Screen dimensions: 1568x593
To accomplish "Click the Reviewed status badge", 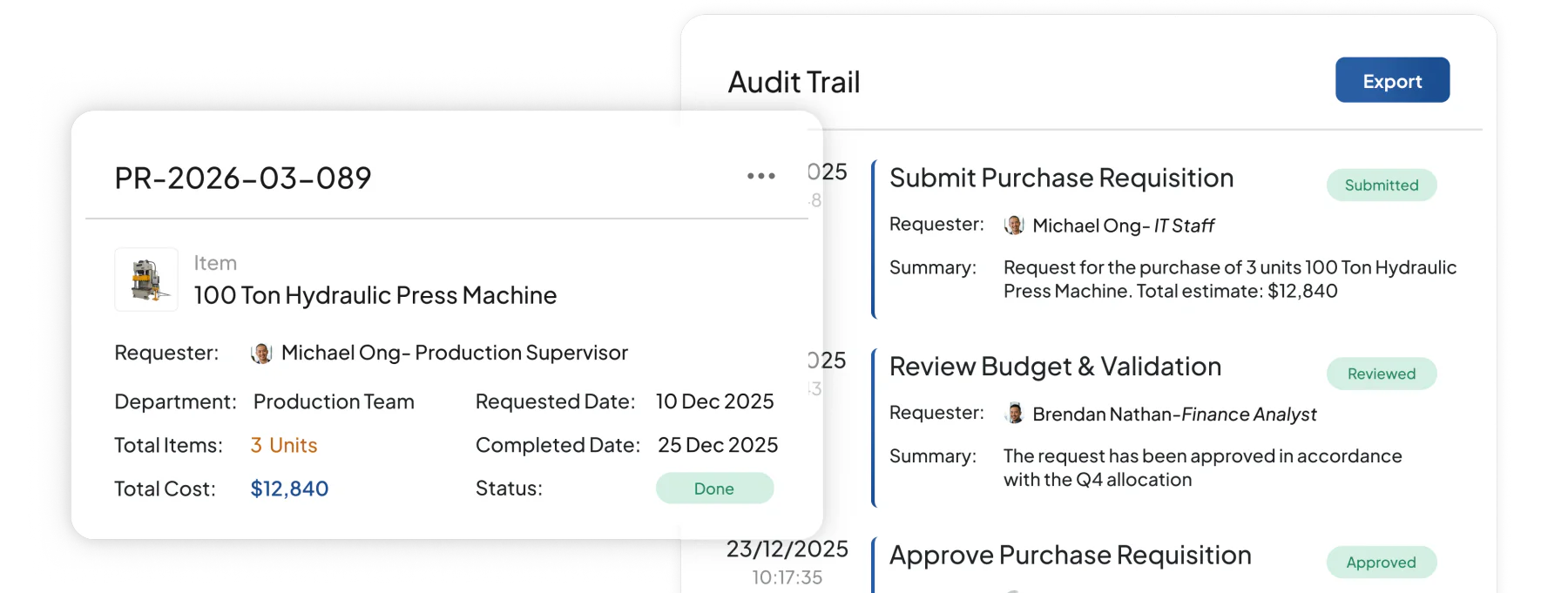I will pyautogui.click(x=1382, y=374).
